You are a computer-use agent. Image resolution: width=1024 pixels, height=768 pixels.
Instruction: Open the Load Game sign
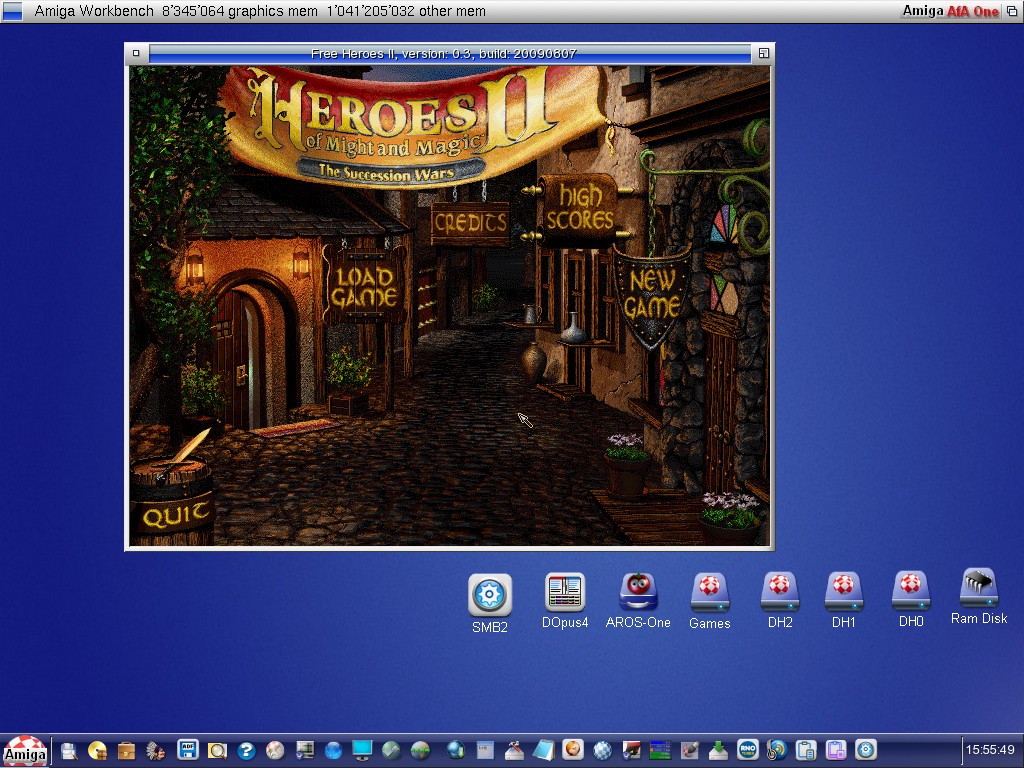pos(365,285)
